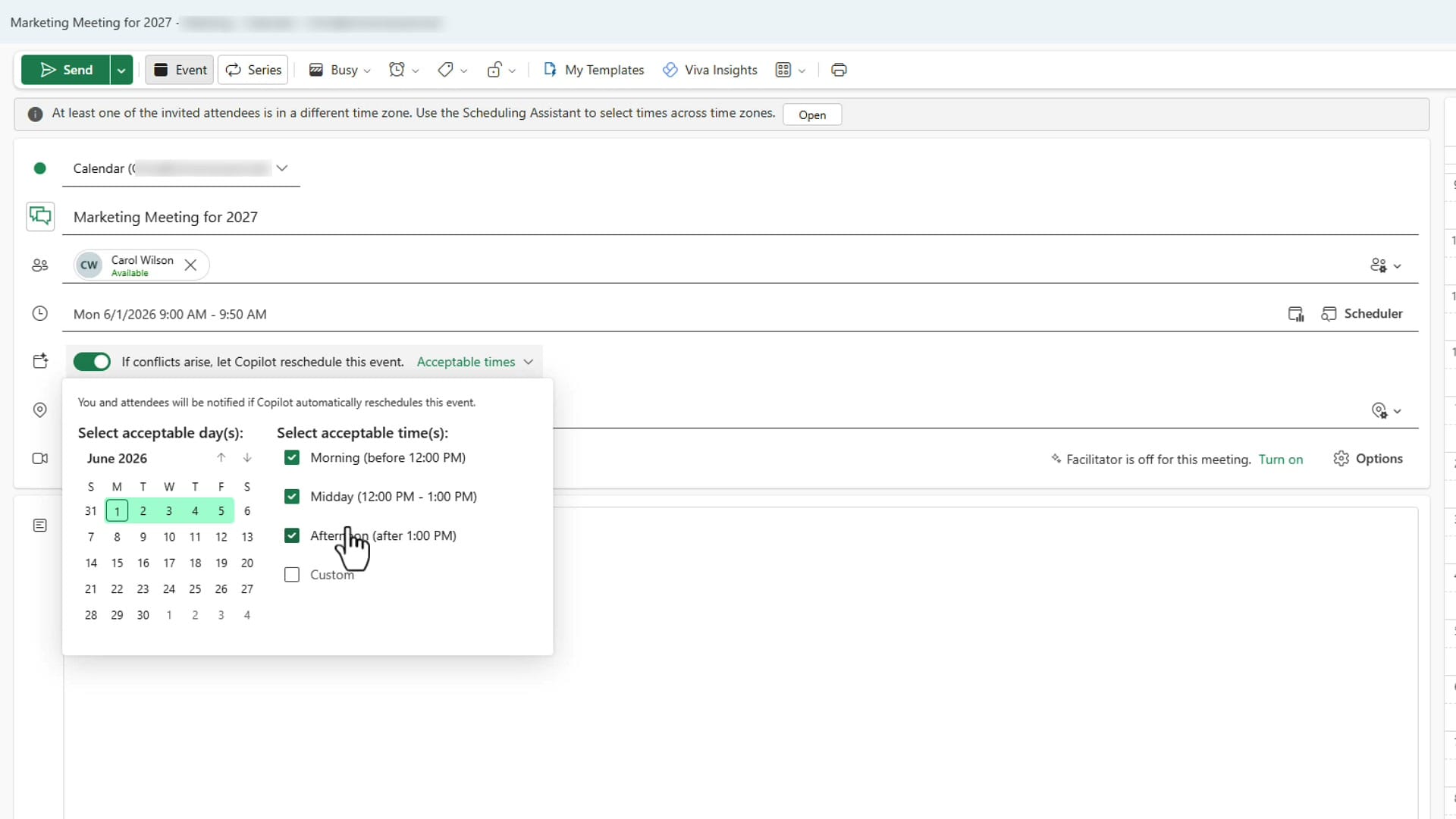1456x819 pixels.
Task: Collapse the Acceptable times dropdown
Action: 475,362
